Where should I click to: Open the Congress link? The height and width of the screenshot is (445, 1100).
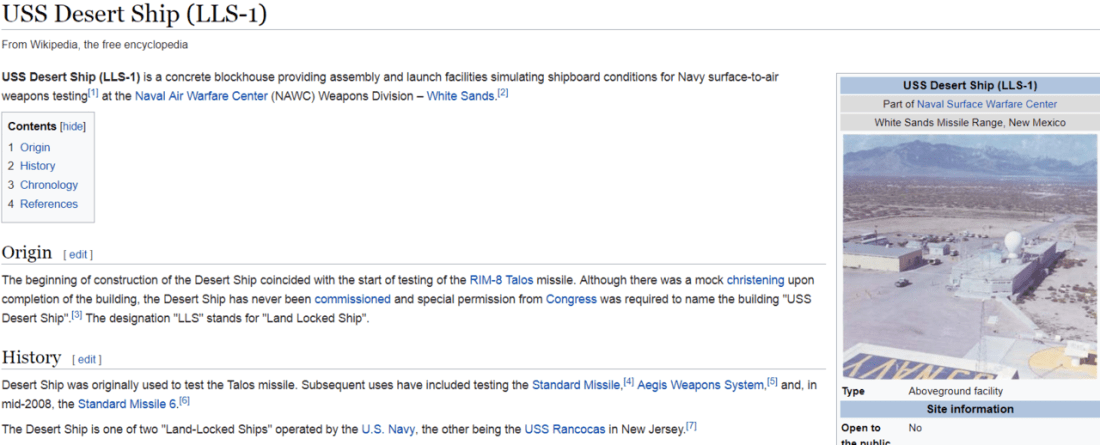(571, 299)
